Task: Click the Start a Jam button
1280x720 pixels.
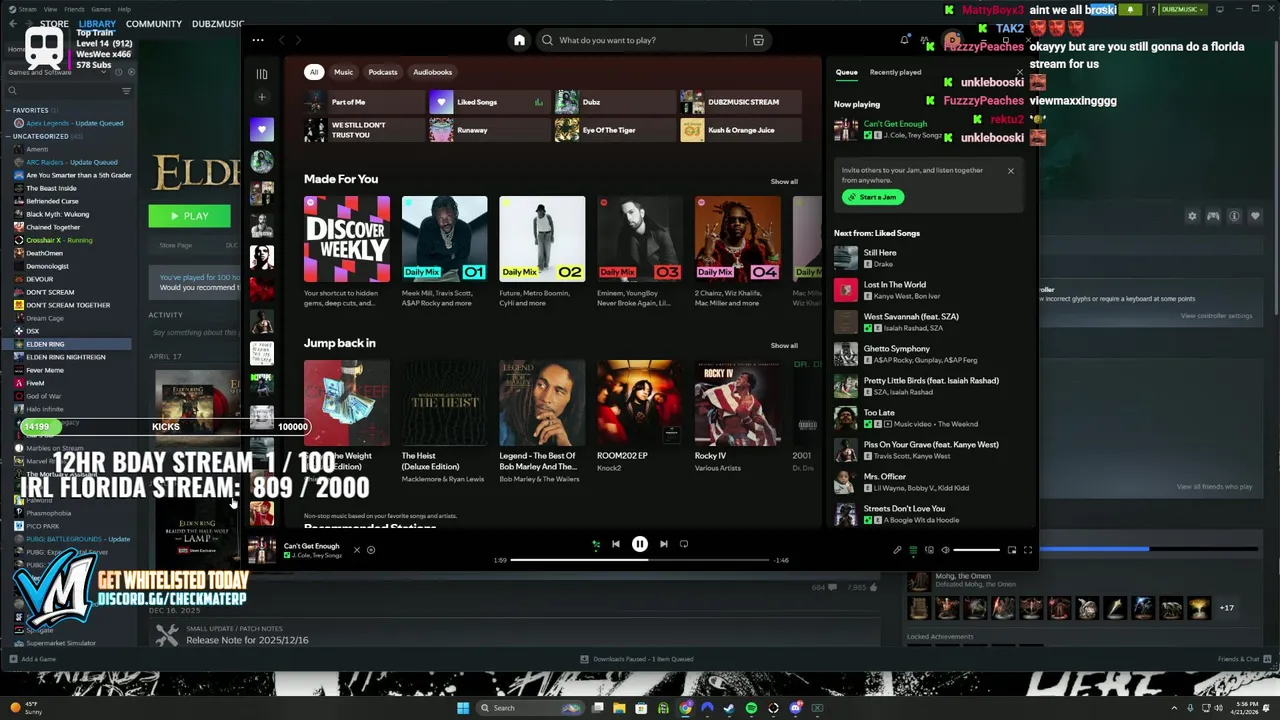Action: point(873,197)
